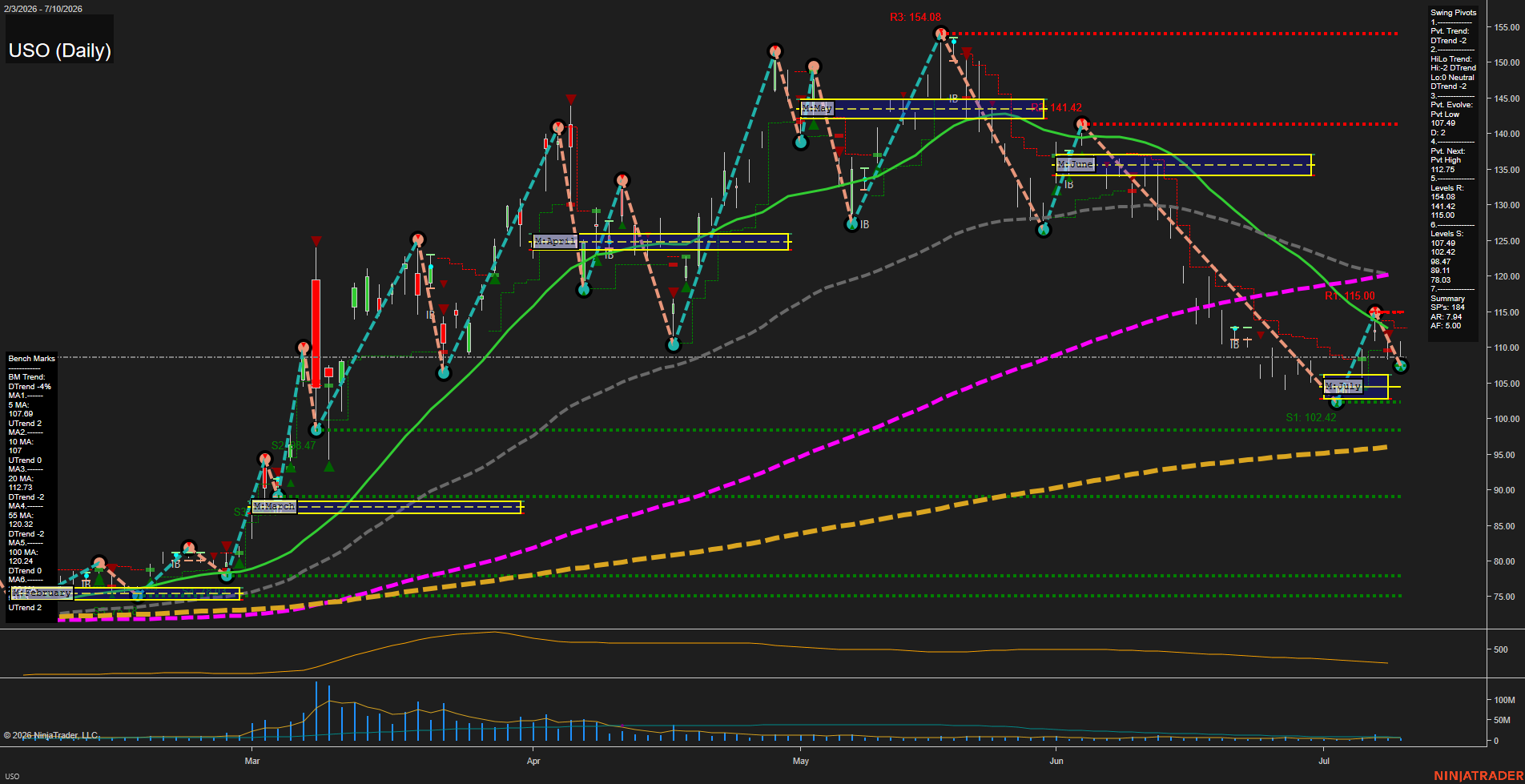Click the 100M volume scale label
Screen dimensions: 1525x784
[1504, 700]
